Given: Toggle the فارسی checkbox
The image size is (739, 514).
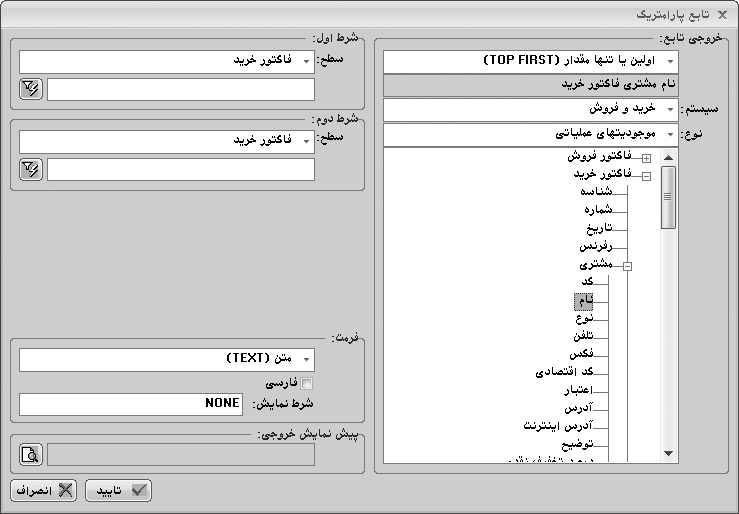Looking at the screenshot, I should tap(308, 383).
